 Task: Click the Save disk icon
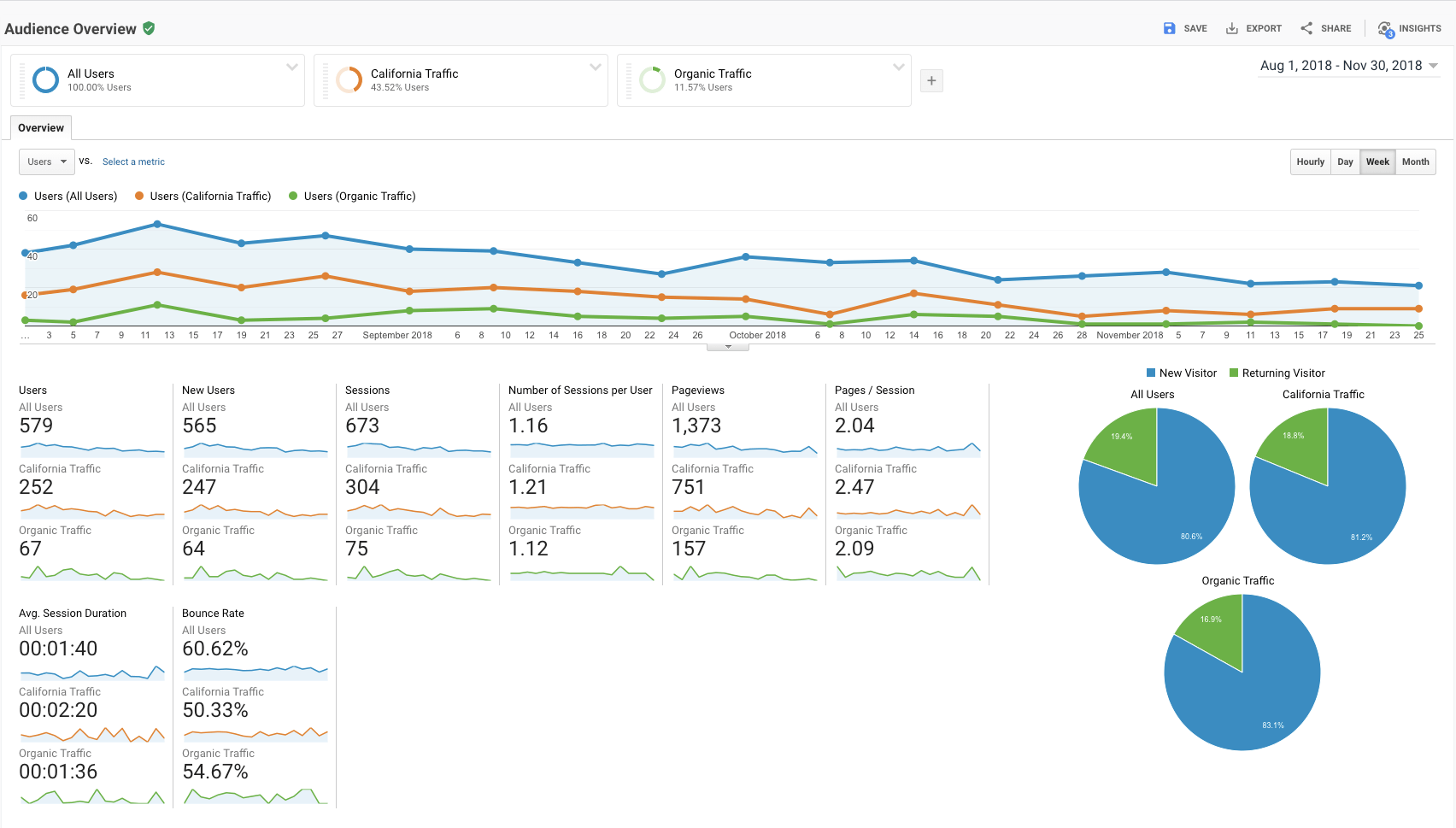pyautogui.click(x=1169, y=28)
